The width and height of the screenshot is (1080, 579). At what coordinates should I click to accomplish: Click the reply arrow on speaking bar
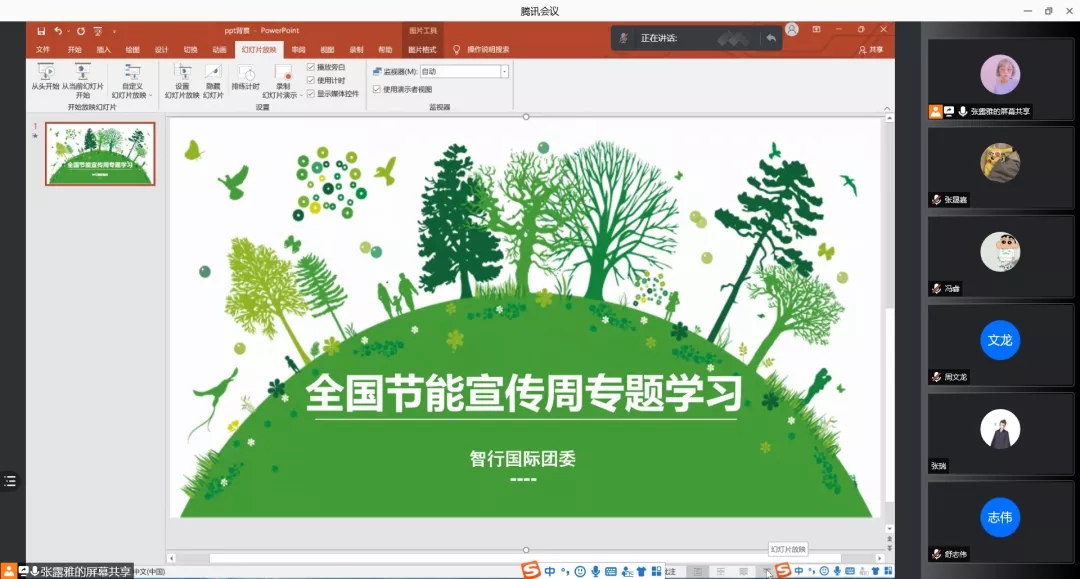[771, 38]
